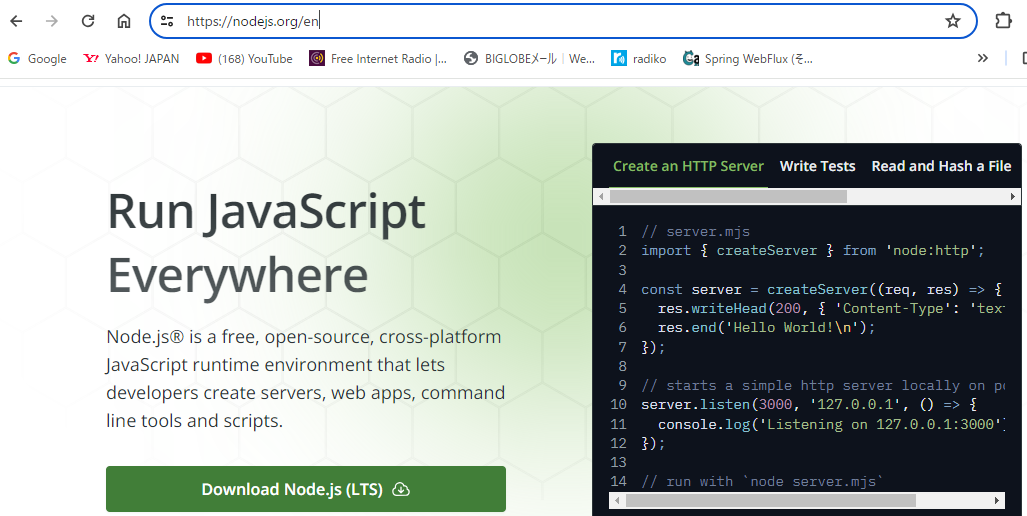Image resolution: width=1027 pixels, height=516 pixels.
Task: Click the res.writeHead(200 code line
Action: (x=831, y=308)
